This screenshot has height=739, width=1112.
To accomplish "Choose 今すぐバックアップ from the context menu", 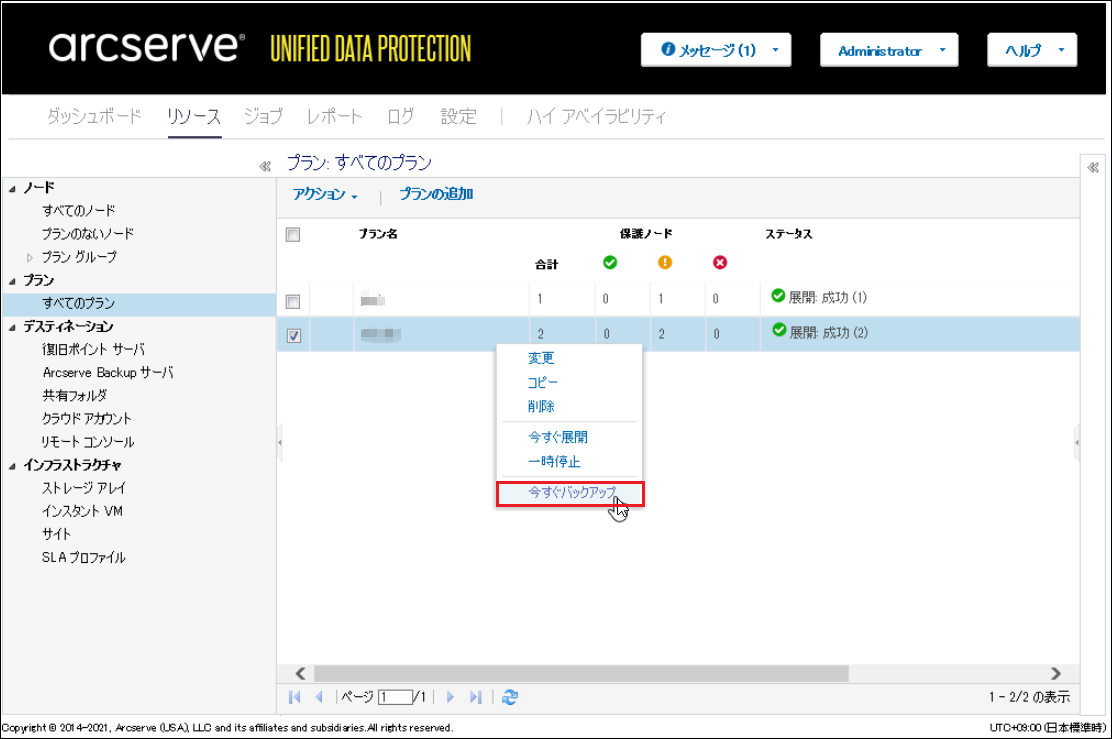I will [571, 493].
